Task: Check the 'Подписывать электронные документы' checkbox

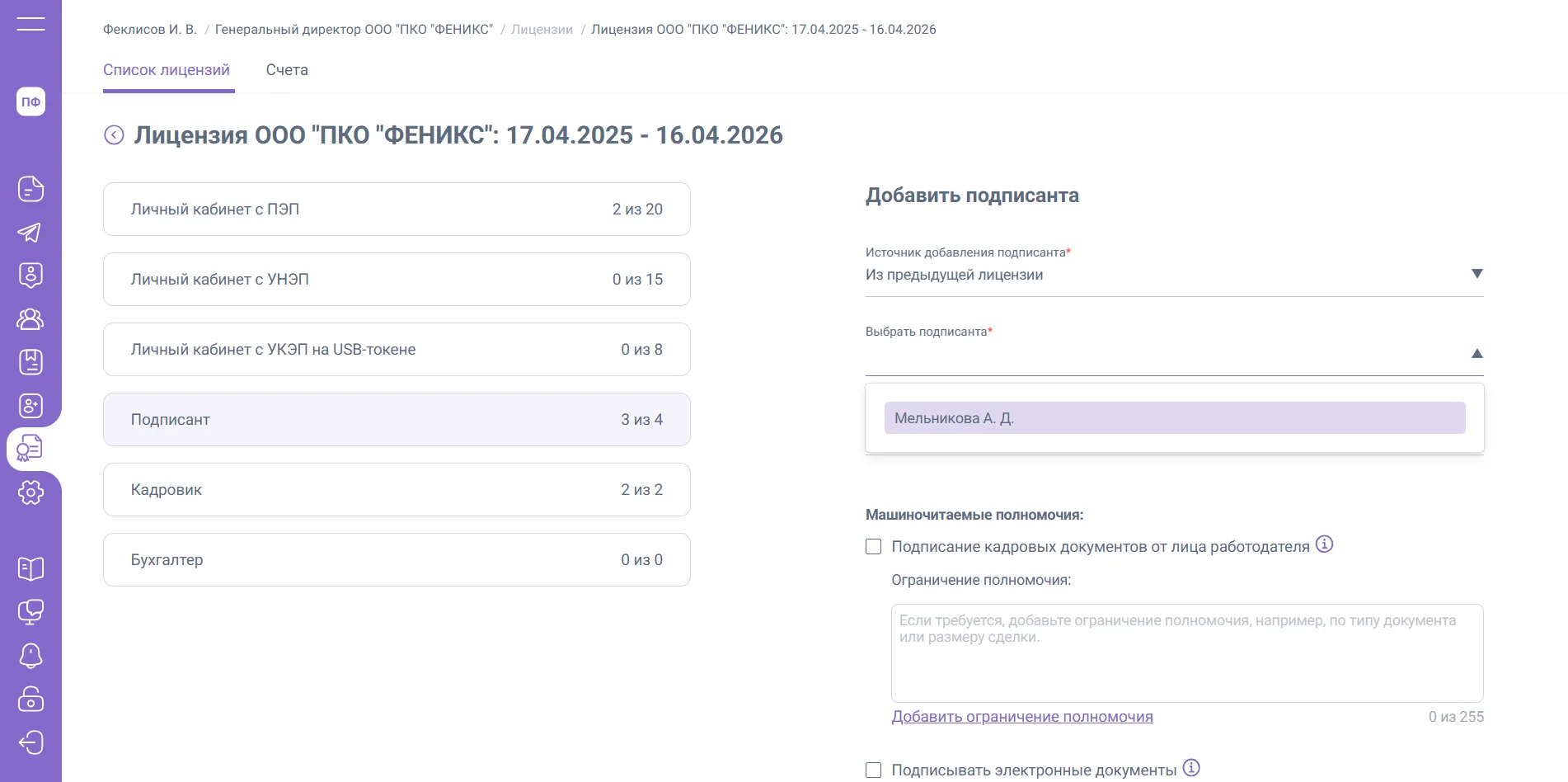Action: pos(874,770)
